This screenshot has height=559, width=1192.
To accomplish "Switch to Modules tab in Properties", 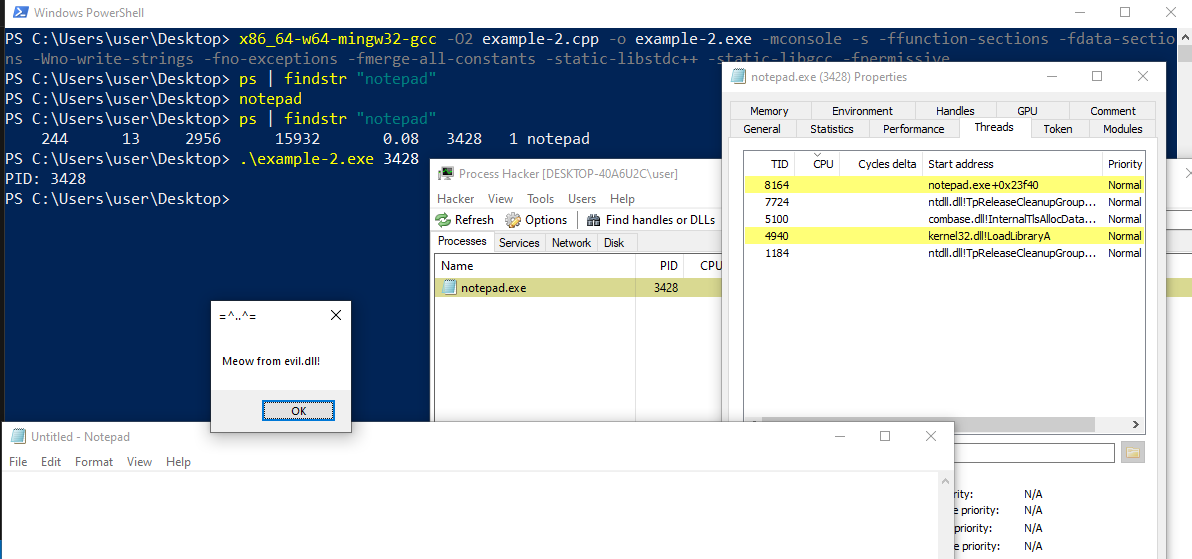I will (x=1122, y=129).
